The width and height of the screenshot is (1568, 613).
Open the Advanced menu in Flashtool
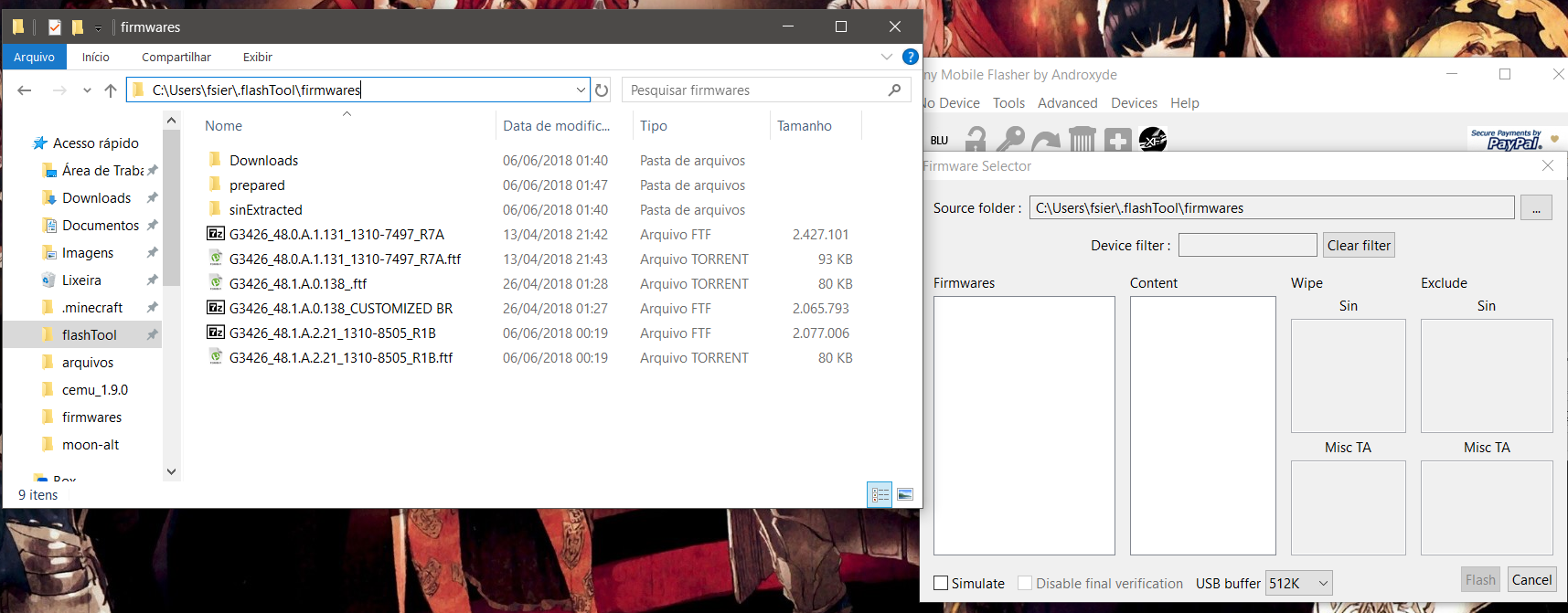tap(1067, 103)
